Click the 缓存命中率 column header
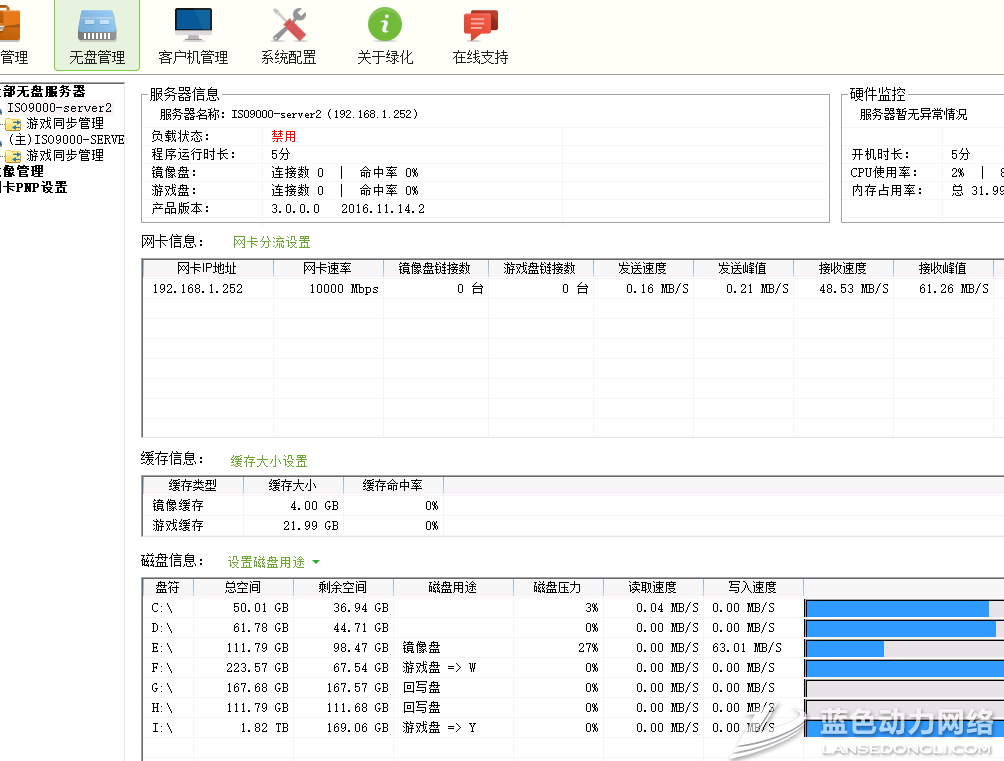 click(393, 485)
